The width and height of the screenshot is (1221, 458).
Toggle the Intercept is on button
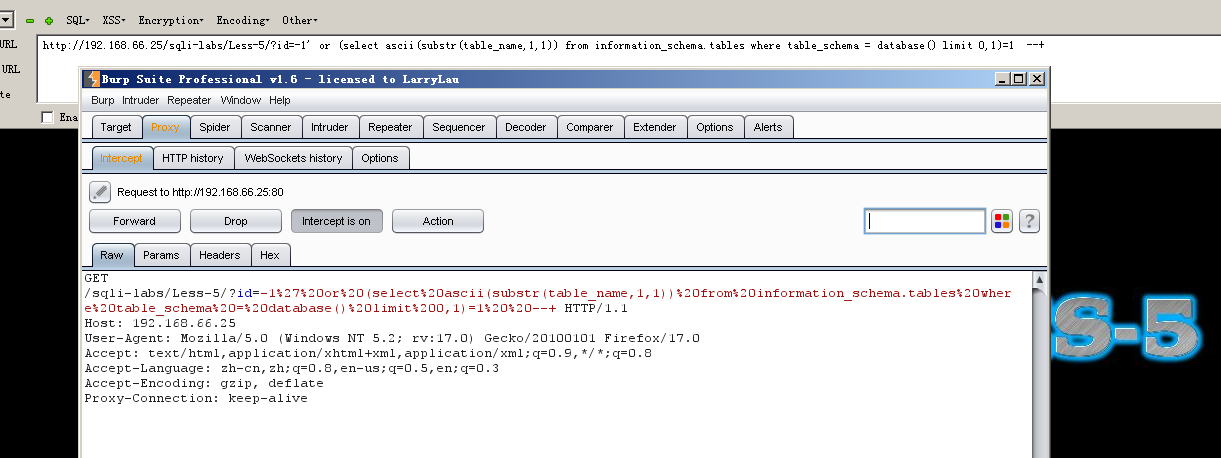[x=336, y=221]
